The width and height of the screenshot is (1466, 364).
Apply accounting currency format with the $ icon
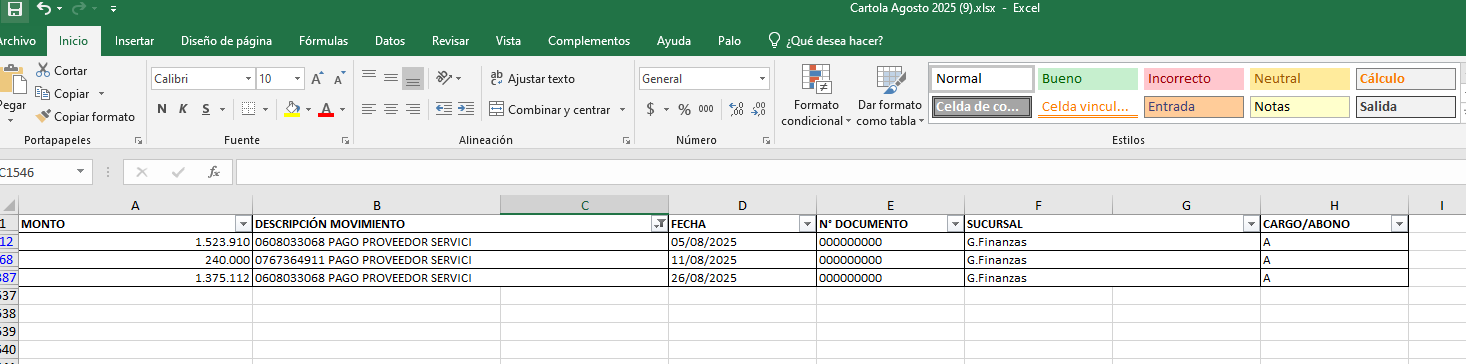tap(650, 109)
